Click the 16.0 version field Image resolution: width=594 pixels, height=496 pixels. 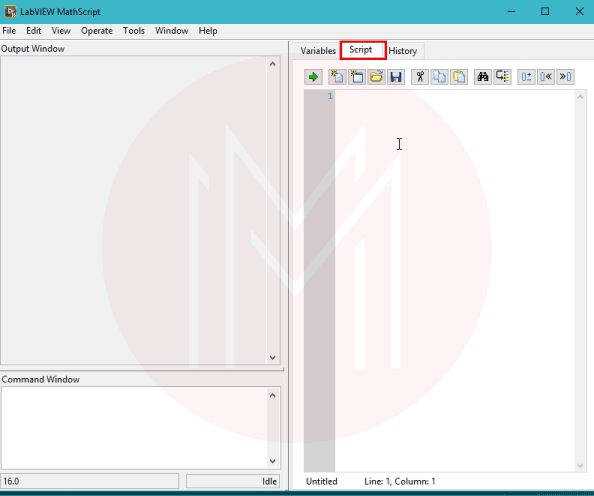point(90,481)
